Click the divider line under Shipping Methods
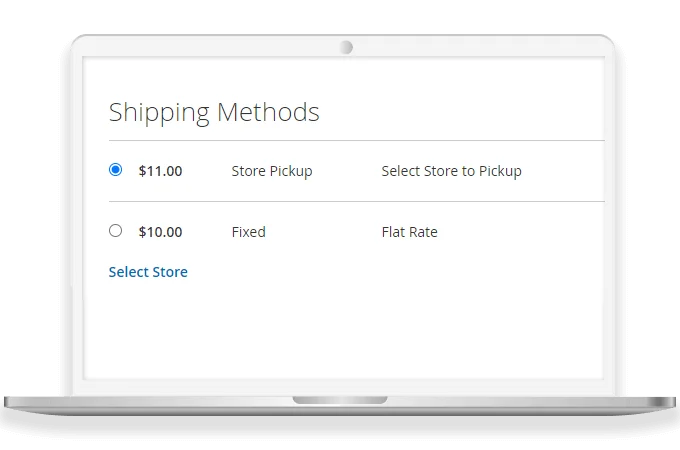Viewport: 680px width, 450px height. click(x=356, y=141)
